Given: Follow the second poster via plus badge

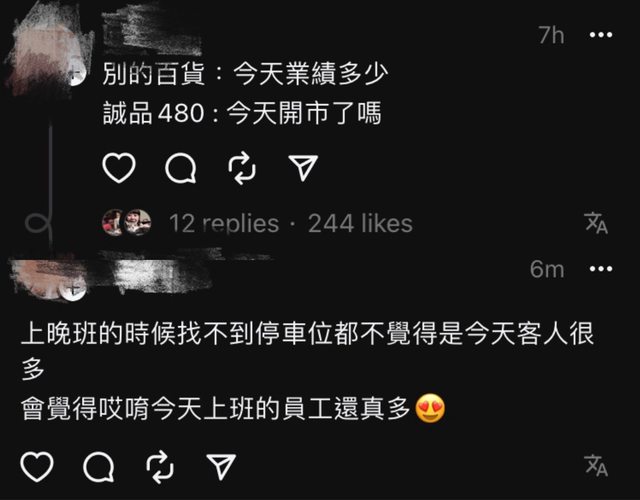Looking at the screenshot, I should [x=73, y=289].
